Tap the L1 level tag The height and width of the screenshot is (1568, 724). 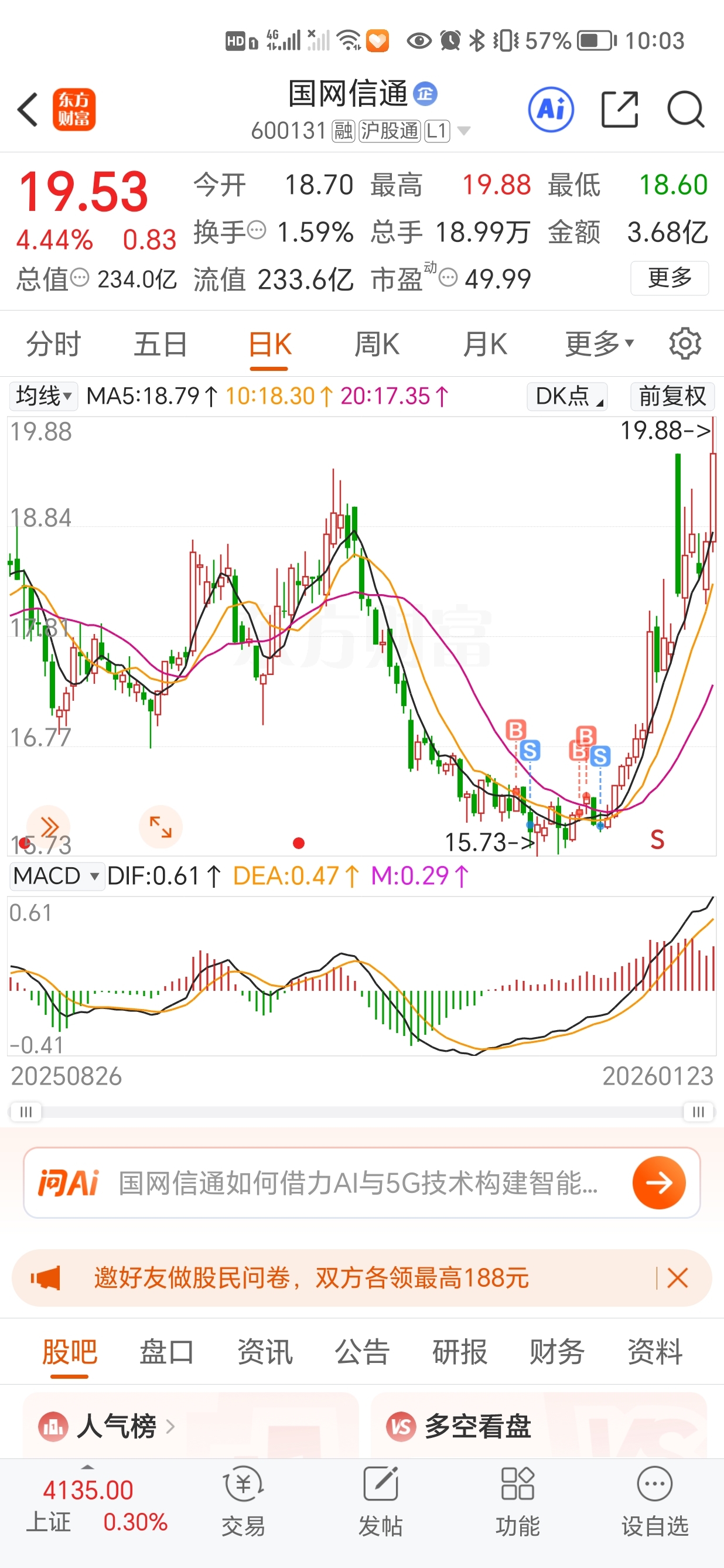(x=438, y=131)
